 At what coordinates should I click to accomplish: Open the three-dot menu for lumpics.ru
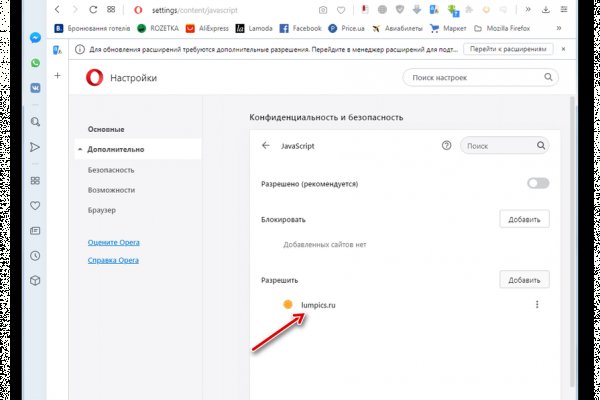coord(538,305)
